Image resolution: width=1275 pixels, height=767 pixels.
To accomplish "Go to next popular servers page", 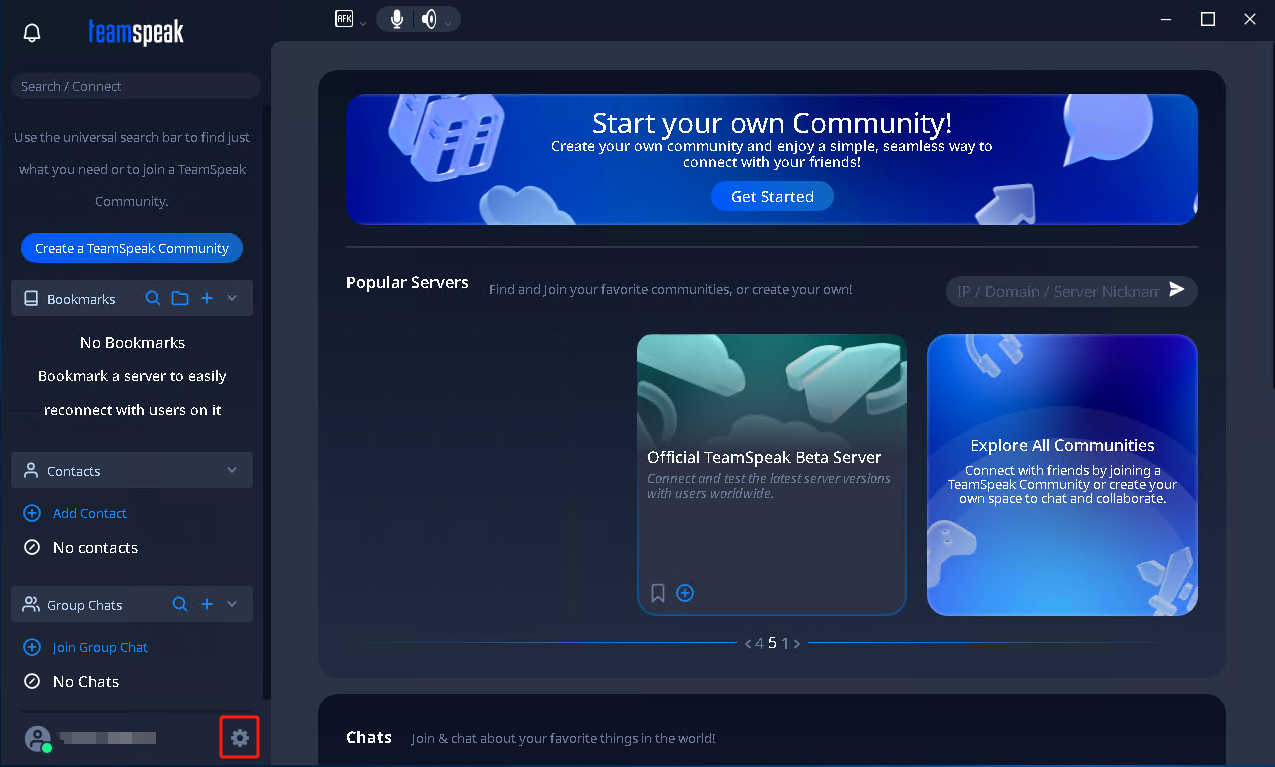I will (797, 643).
